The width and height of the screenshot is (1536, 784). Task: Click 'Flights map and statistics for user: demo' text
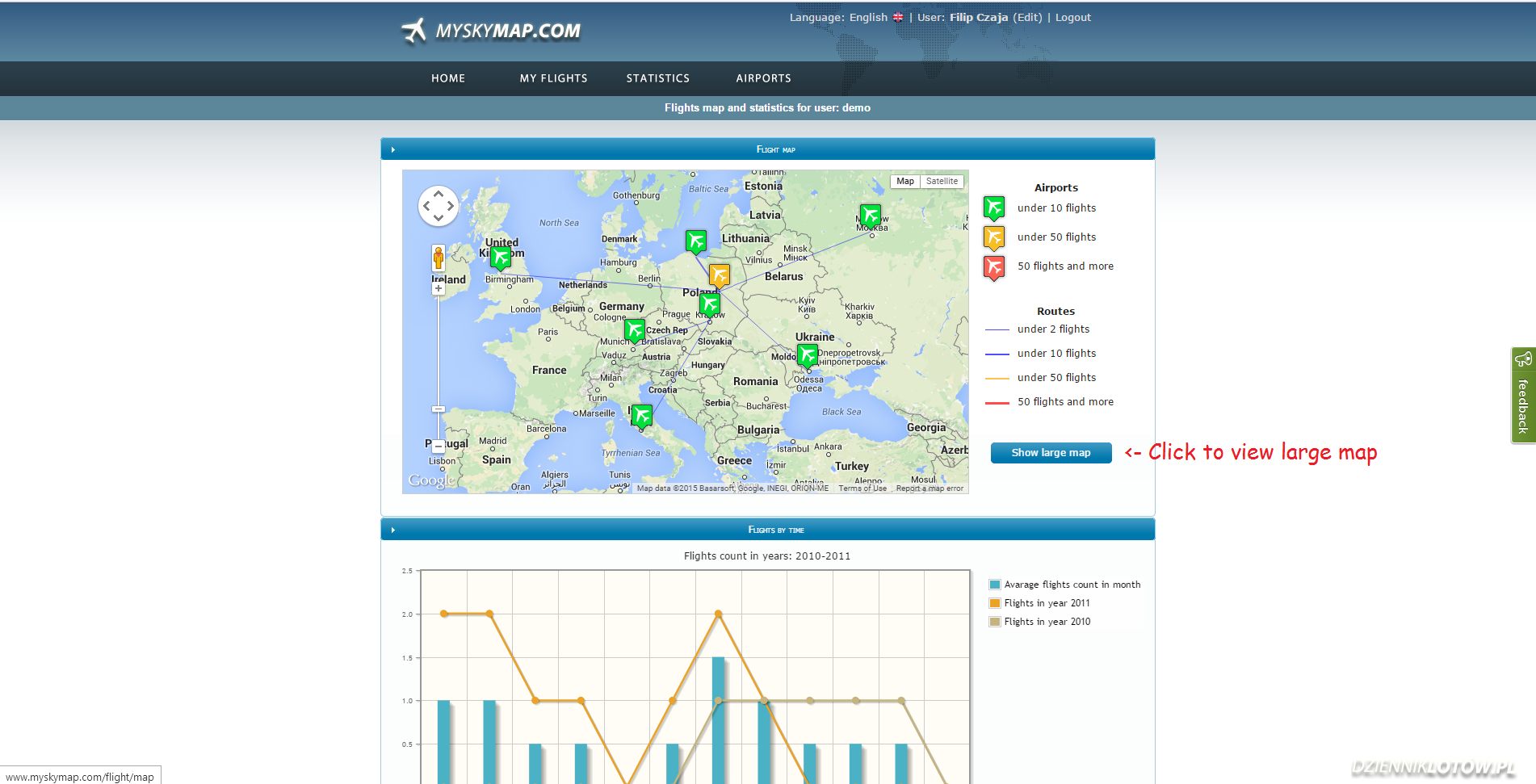point(767,107)
